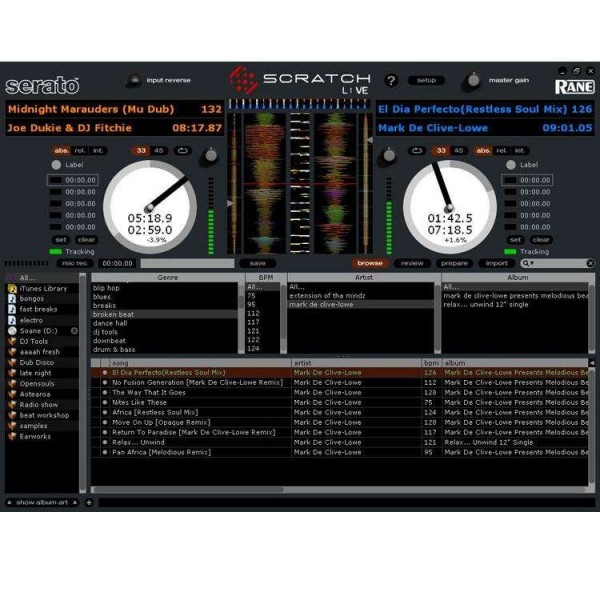
Task: Select 33 speed on right deck
Action: pos(441,151)
